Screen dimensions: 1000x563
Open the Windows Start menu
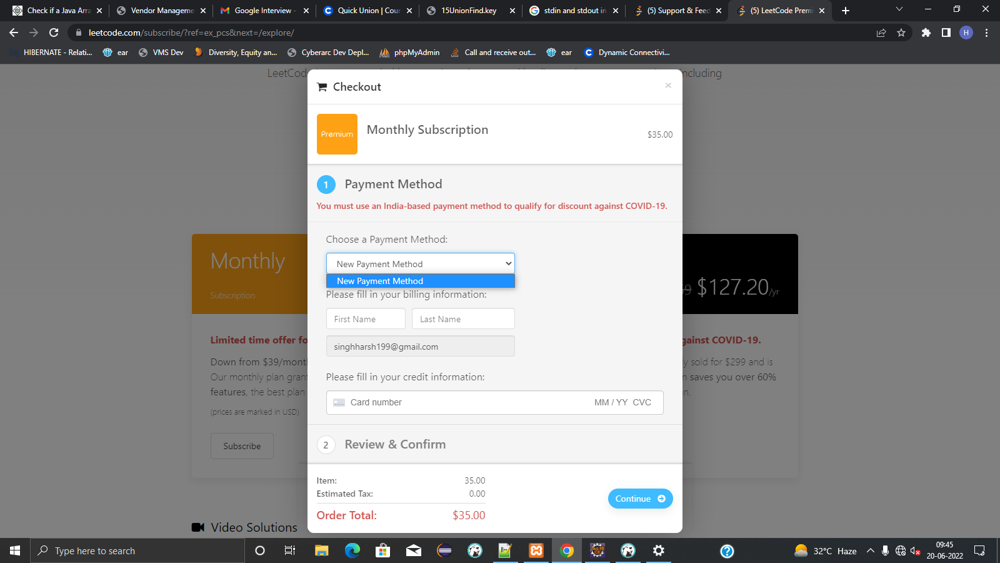pyautogui.click(x=15, y=550)
